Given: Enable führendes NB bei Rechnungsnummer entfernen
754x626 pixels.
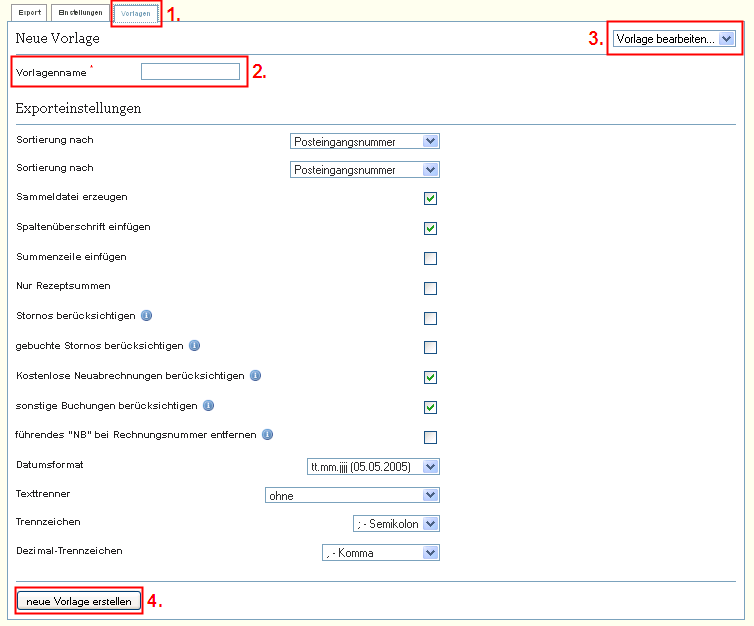Looking at the screenshot, I should click(x=430, y=437).
